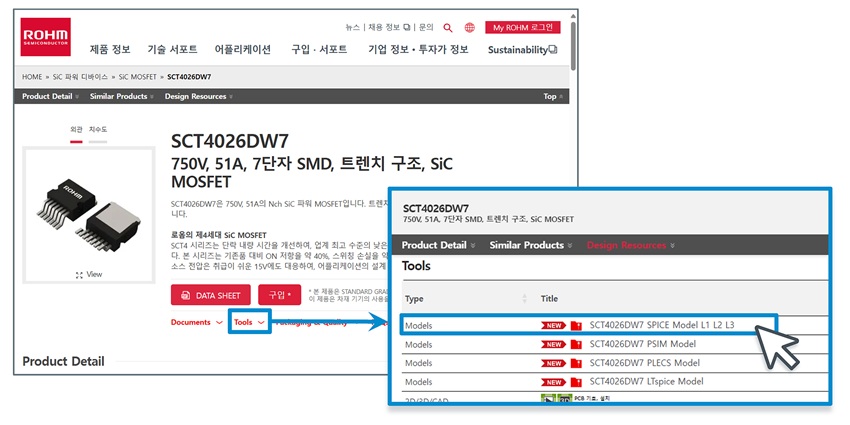Open the 제품 정보 menu

pyautogui.click(x=110, y=50)
